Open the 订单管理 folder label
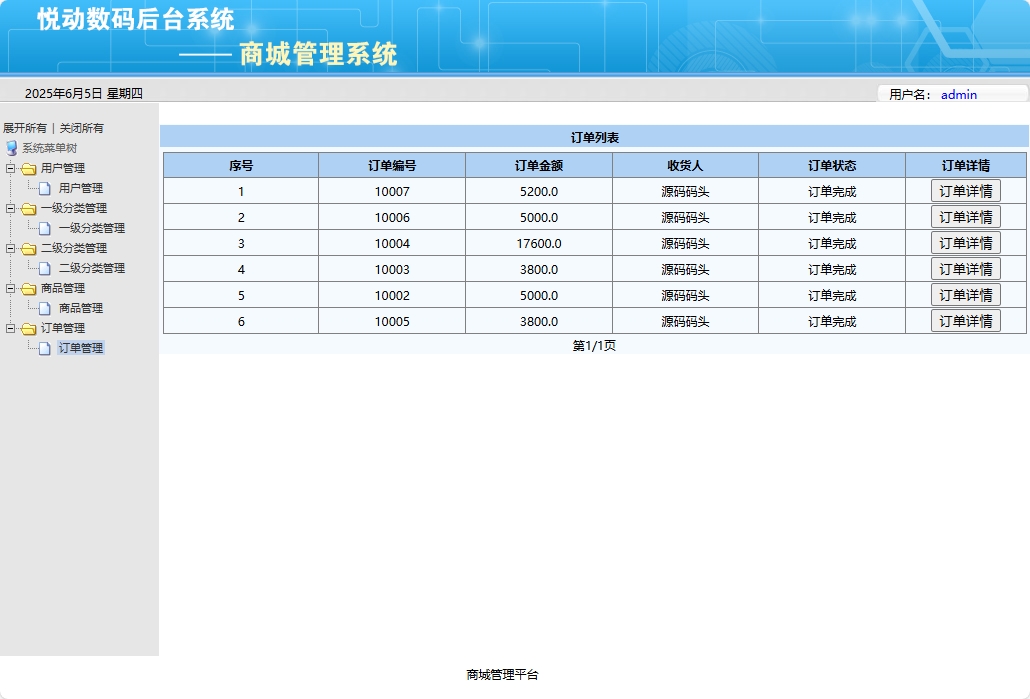Image resolution: width=1030 pixels, height=699 pixels. [63, 328]
